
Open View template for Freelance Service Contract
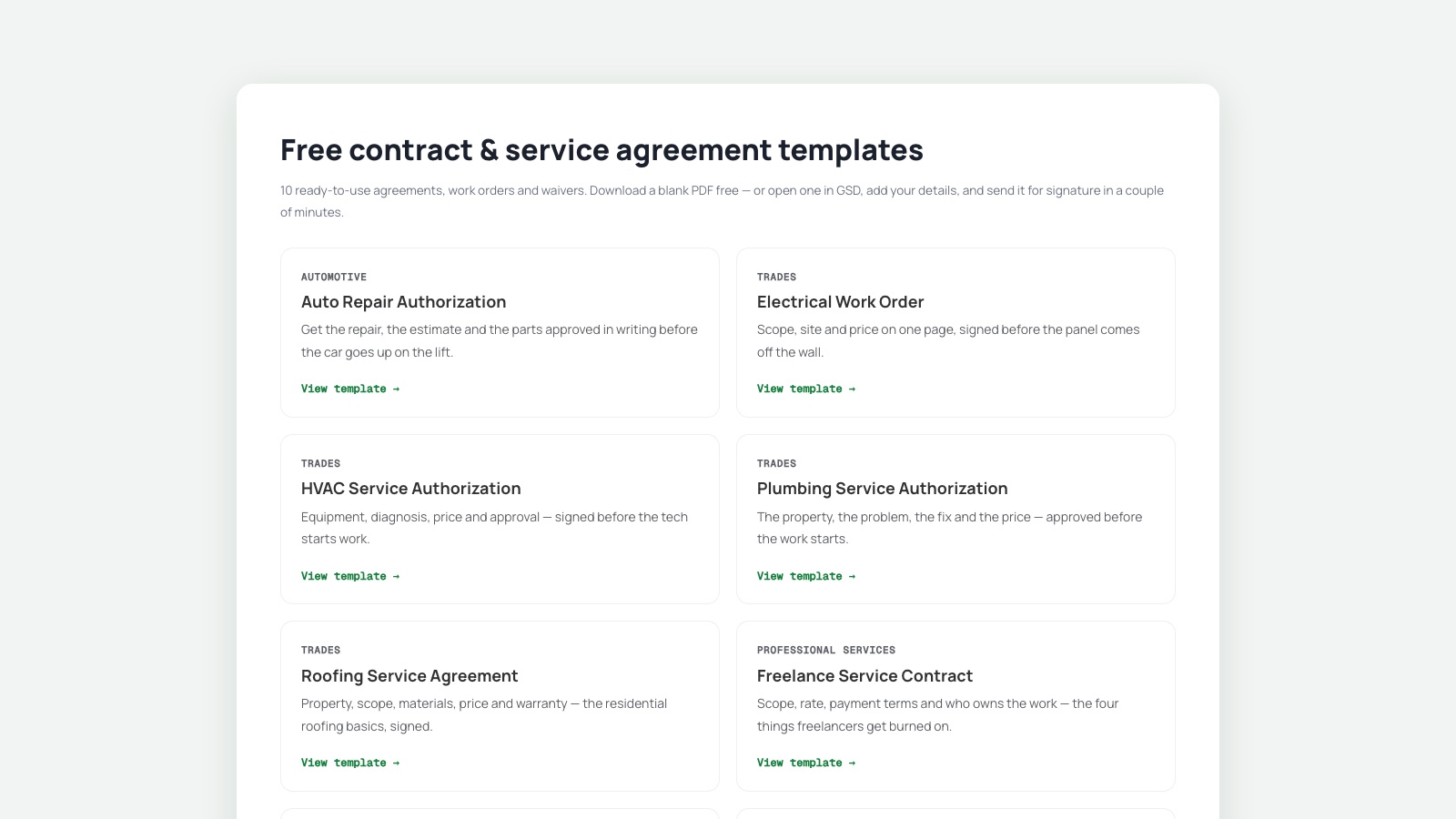pyautogui.click(x=806, y=763)
